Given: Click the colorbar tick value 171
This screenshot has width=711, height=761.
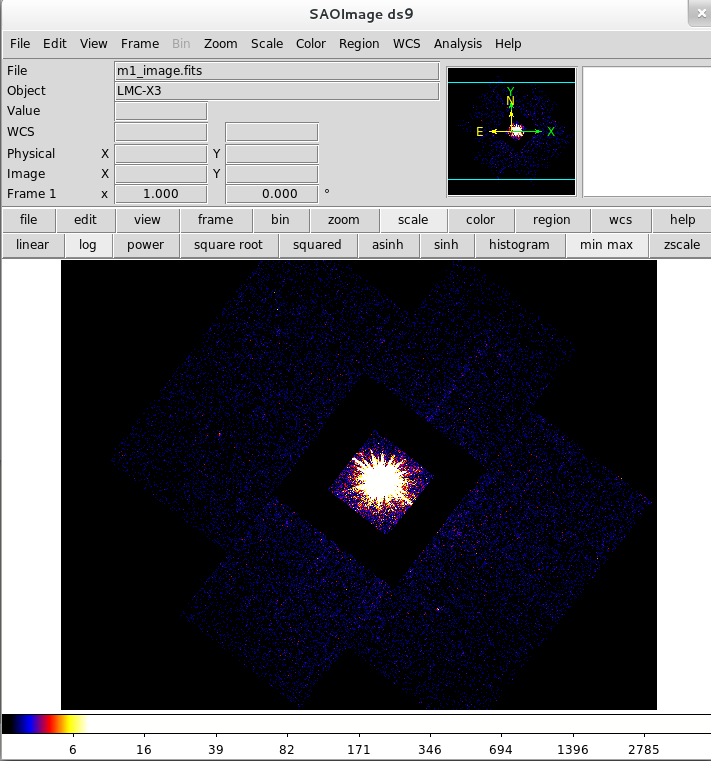Looking at the screenshot, I should click(359, 749).
